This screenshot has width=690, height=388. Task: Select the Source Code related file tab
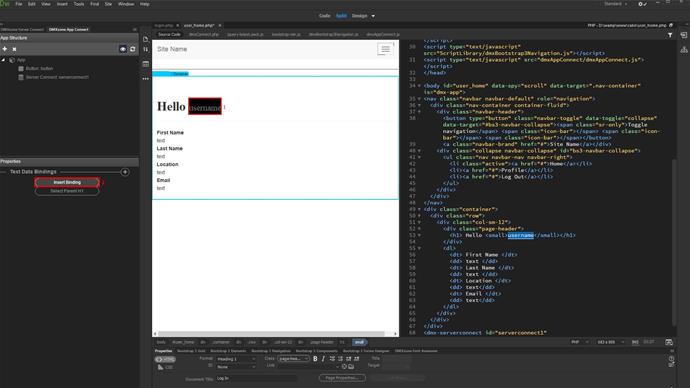(169, 34)
